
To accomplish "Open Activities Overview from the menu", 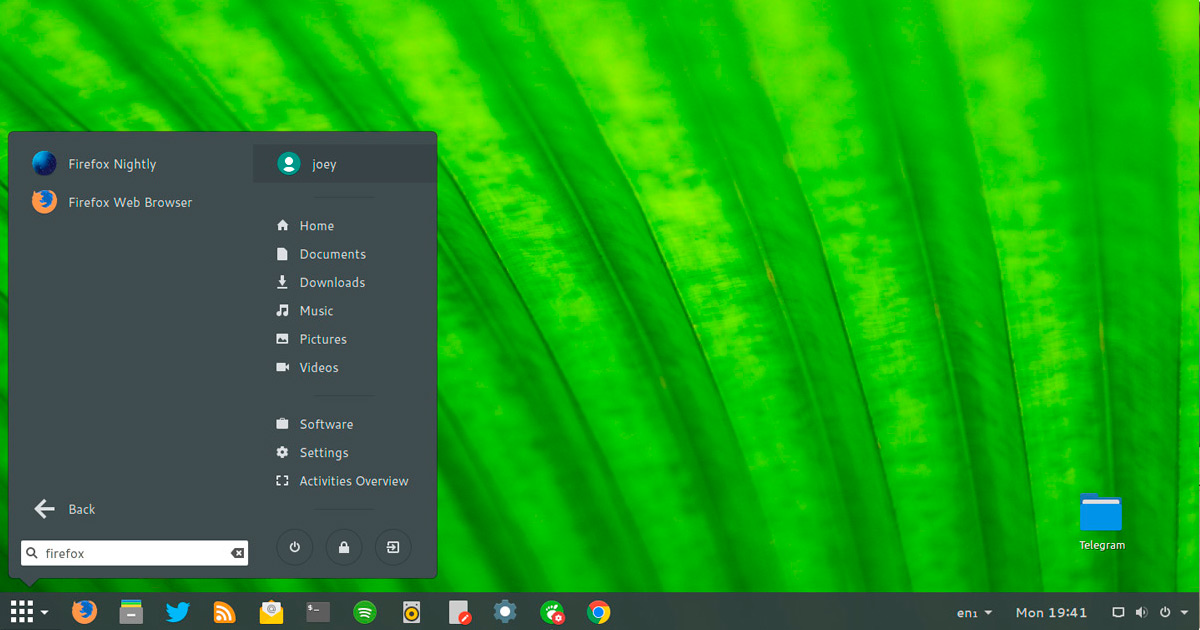I will click(353, 481).
